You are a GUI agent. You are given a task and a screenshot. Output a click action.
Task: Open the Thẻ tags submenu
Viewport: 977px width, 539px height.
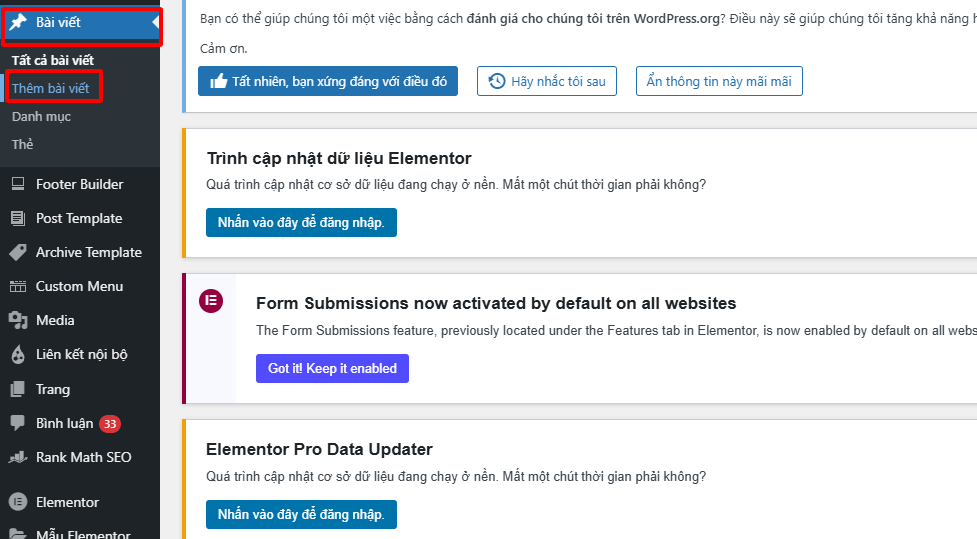click(x=22, y=145)
